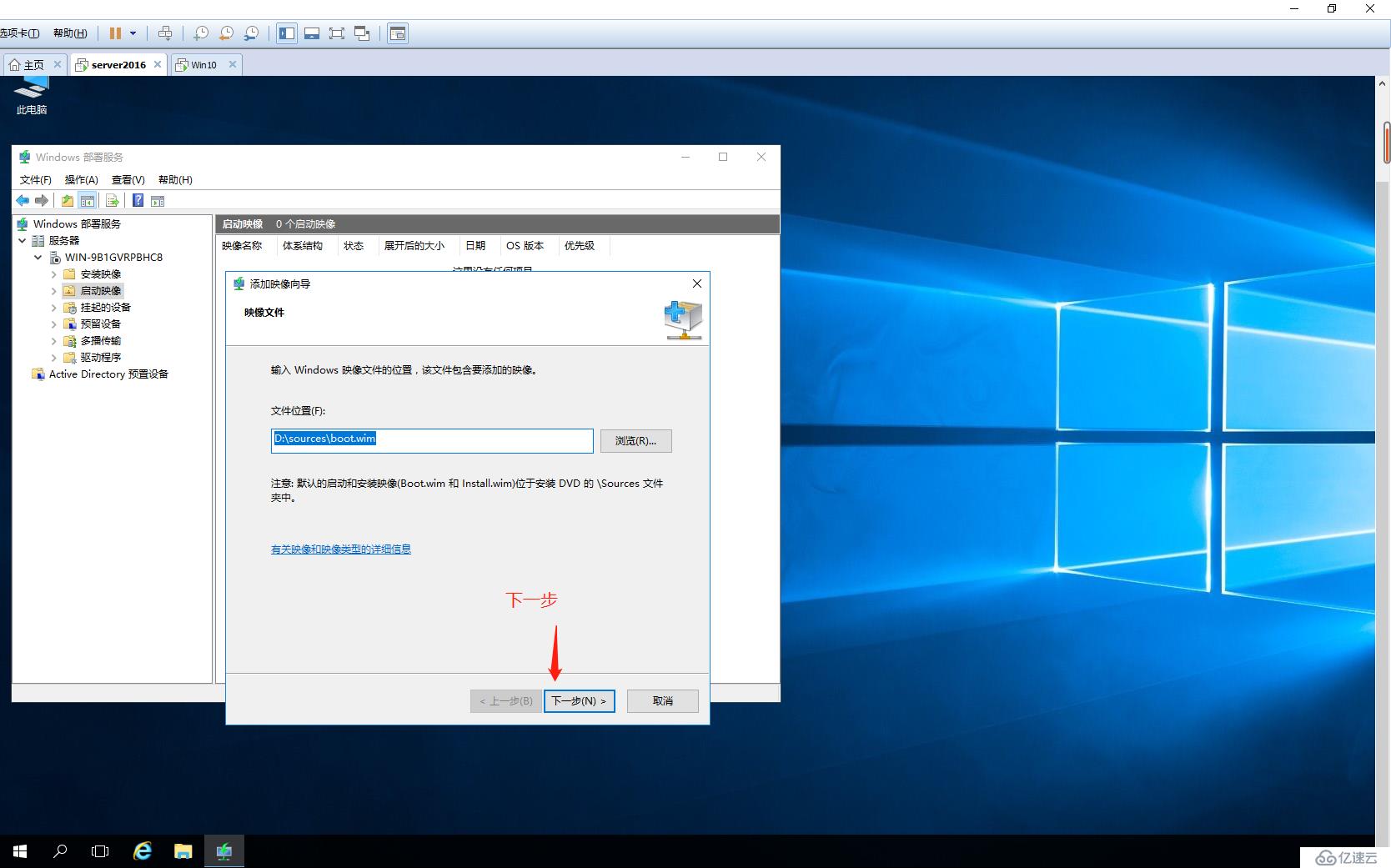Collapse the 服务器 tree node

(23, 240)
